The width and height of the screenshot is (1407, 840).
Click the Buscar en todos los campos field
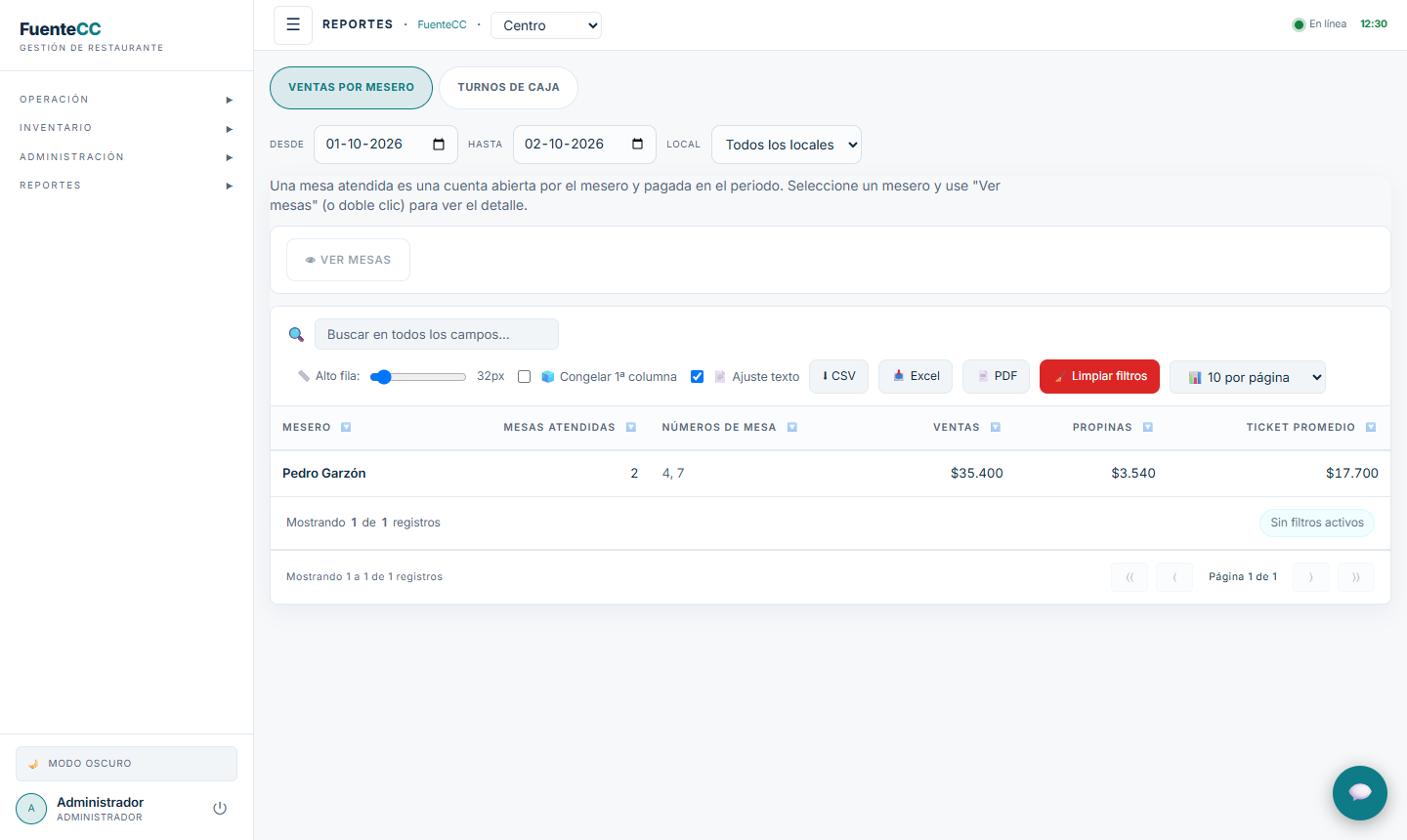tap(437, 334)
